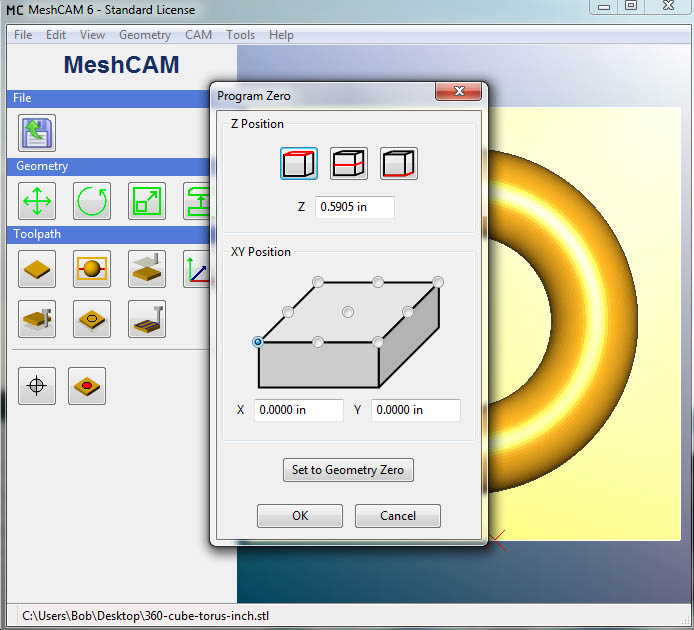
Task: Minimize the MeshCAM window
Action: [x=604, y=6]
